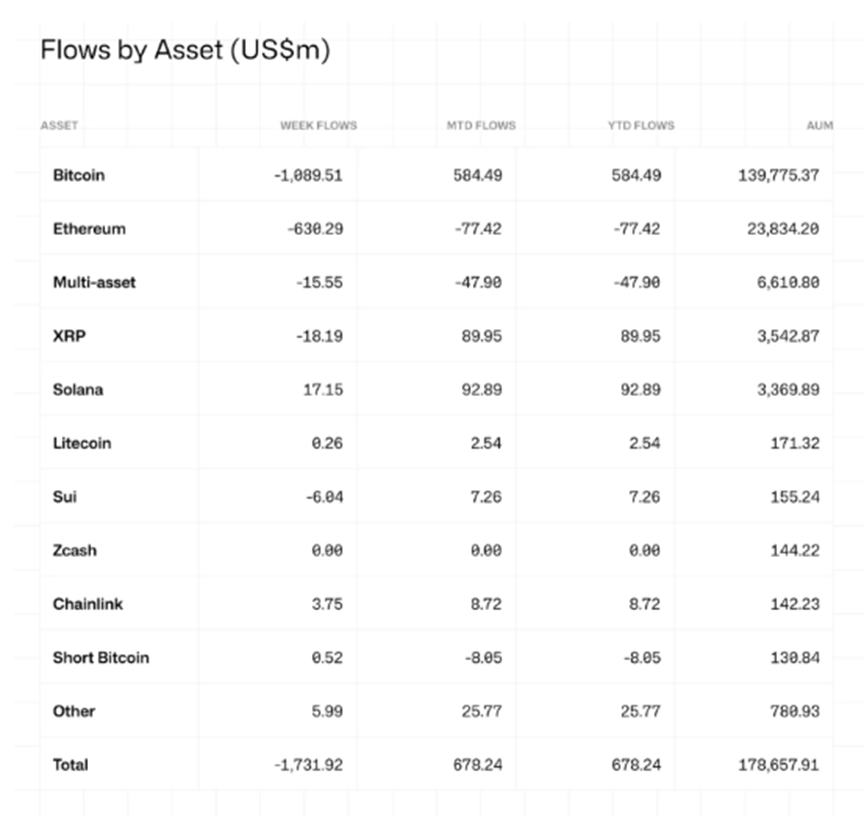
Task: Select the Solana asset name
Action: pyautogui.click(x=78, y=390)
